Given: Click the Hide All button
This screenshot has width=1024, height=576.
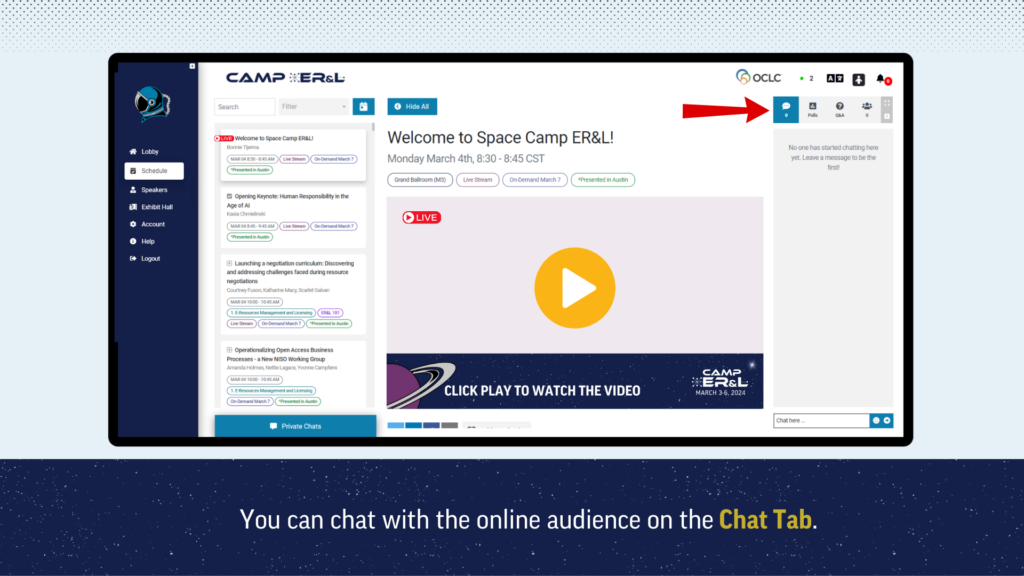Looking at the screenshot, I should point(412,106).
